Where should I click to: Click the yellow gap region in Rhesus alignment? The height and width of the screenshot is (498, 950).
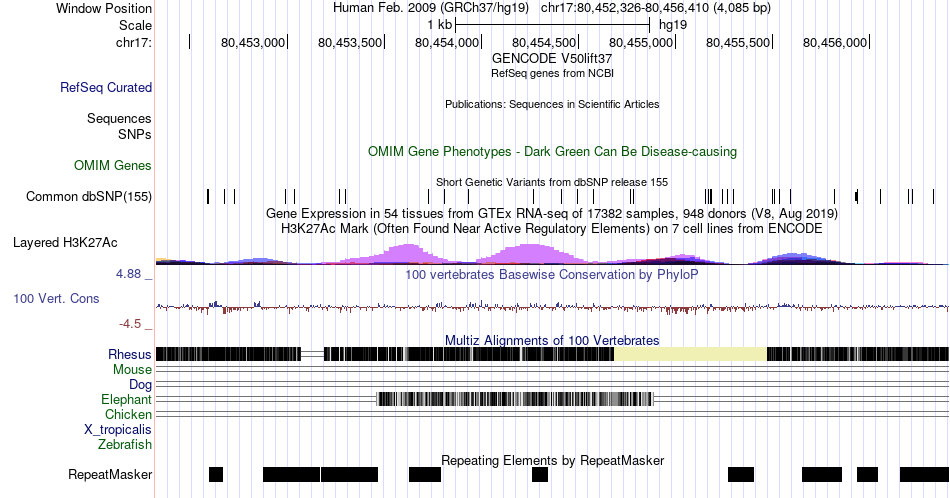(x=691, y=354)
